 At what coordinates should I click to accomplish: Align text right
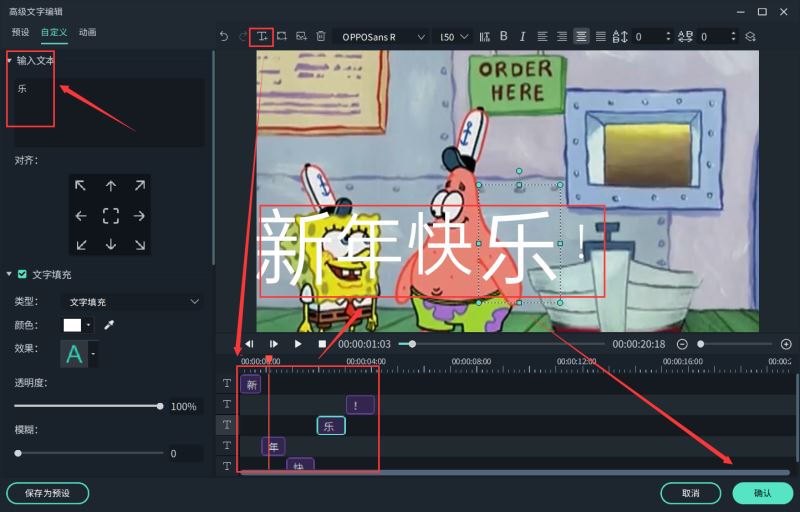pyautogui.click(x=562, y=36)
